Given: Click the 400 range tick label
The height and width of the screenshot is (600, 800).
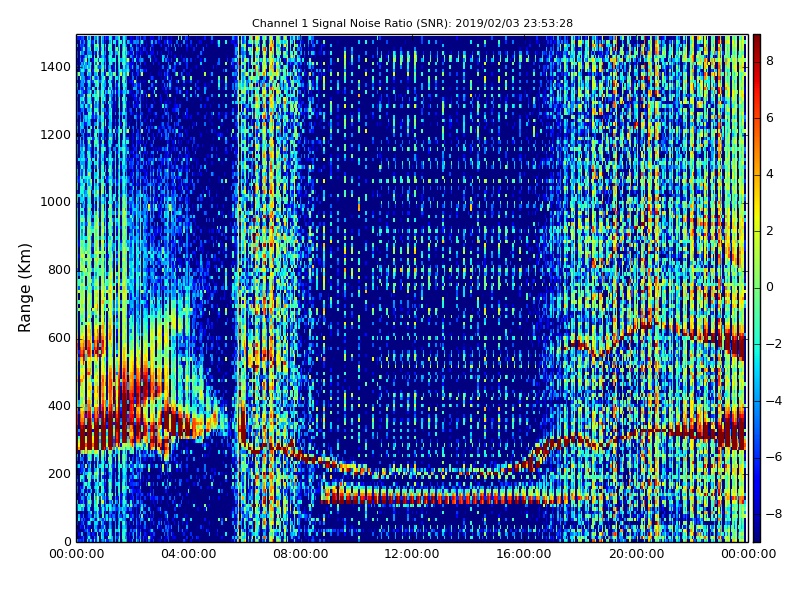Looking at the screenshot, I should click(x=59, y=406).
